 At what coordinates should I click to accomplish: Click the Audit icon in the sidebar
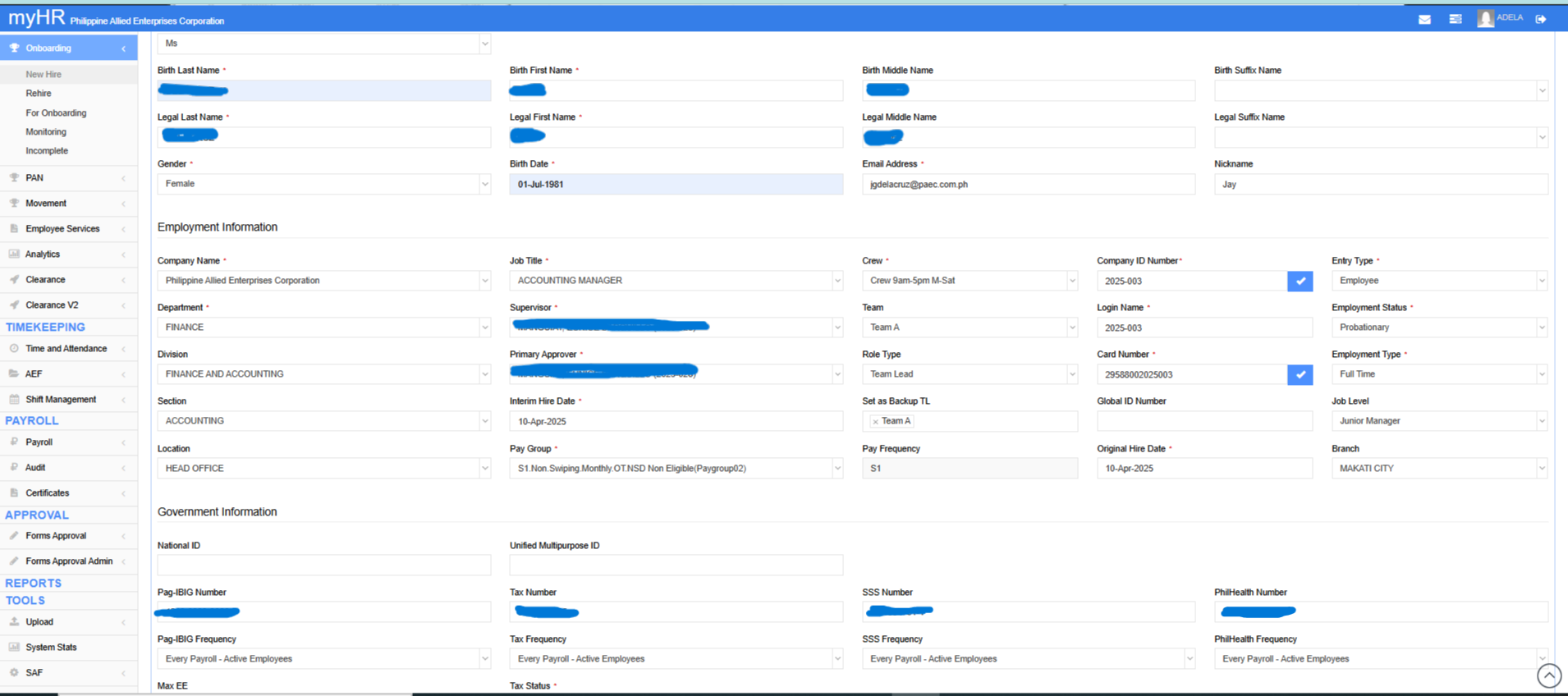coord(14,467)
